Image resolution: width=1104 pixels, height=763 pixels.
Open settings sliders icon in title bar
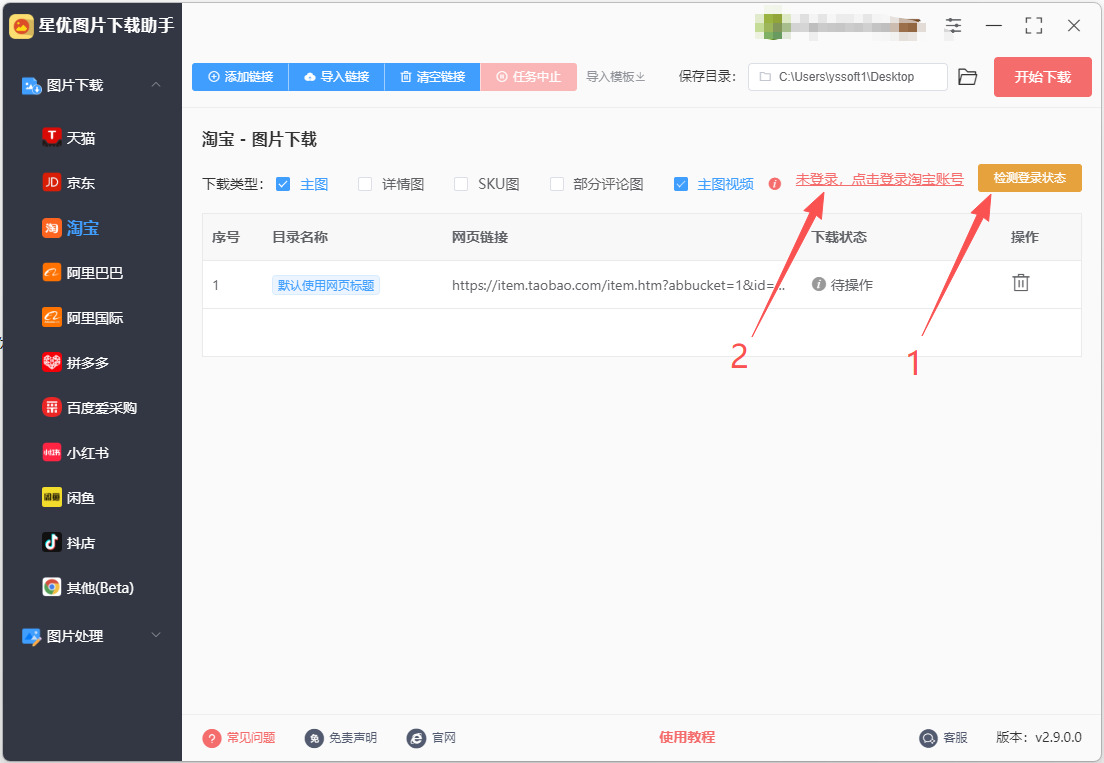point(953,26)
